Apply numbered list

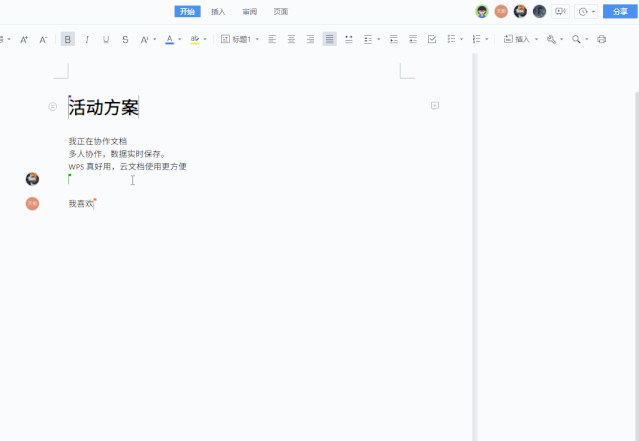point(476,40)
